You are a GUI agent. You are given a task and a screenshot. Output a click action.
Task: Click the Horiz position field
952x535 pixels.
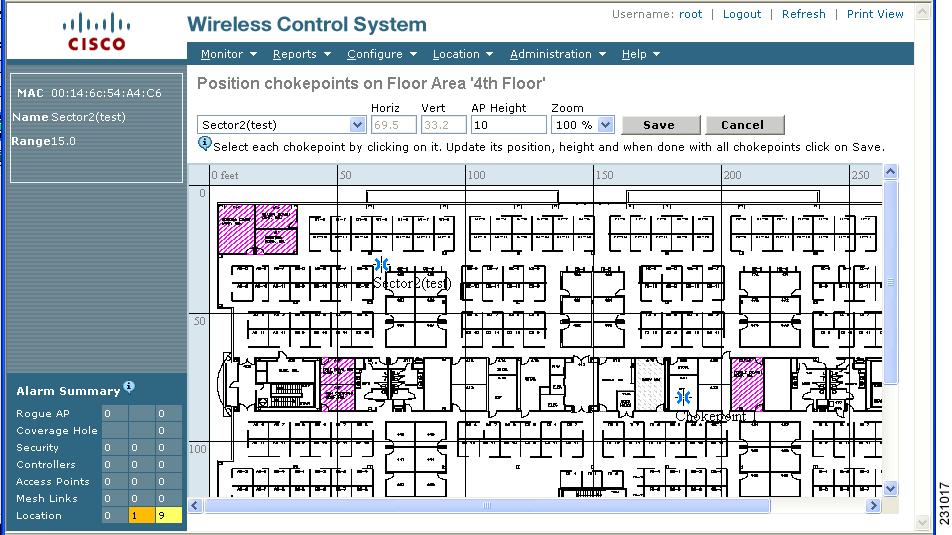(393, 125)
